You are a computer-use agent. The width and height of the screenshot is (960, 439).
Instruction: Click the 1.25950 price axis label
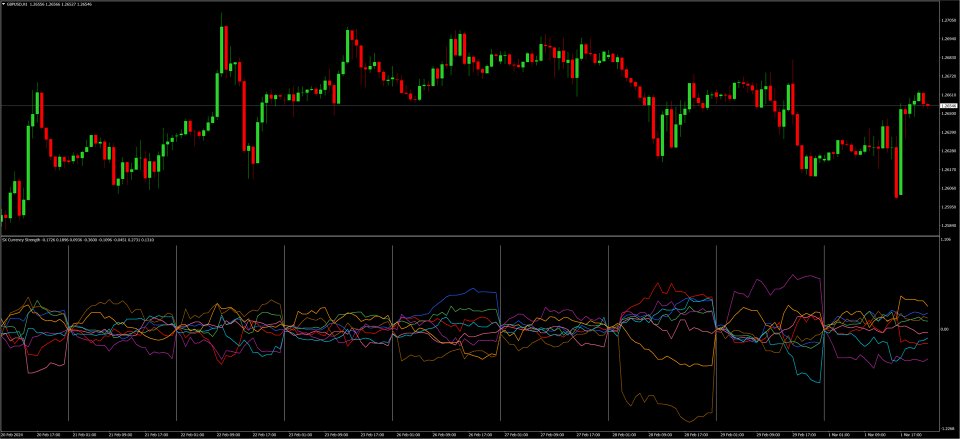click(x=949, y=207)
